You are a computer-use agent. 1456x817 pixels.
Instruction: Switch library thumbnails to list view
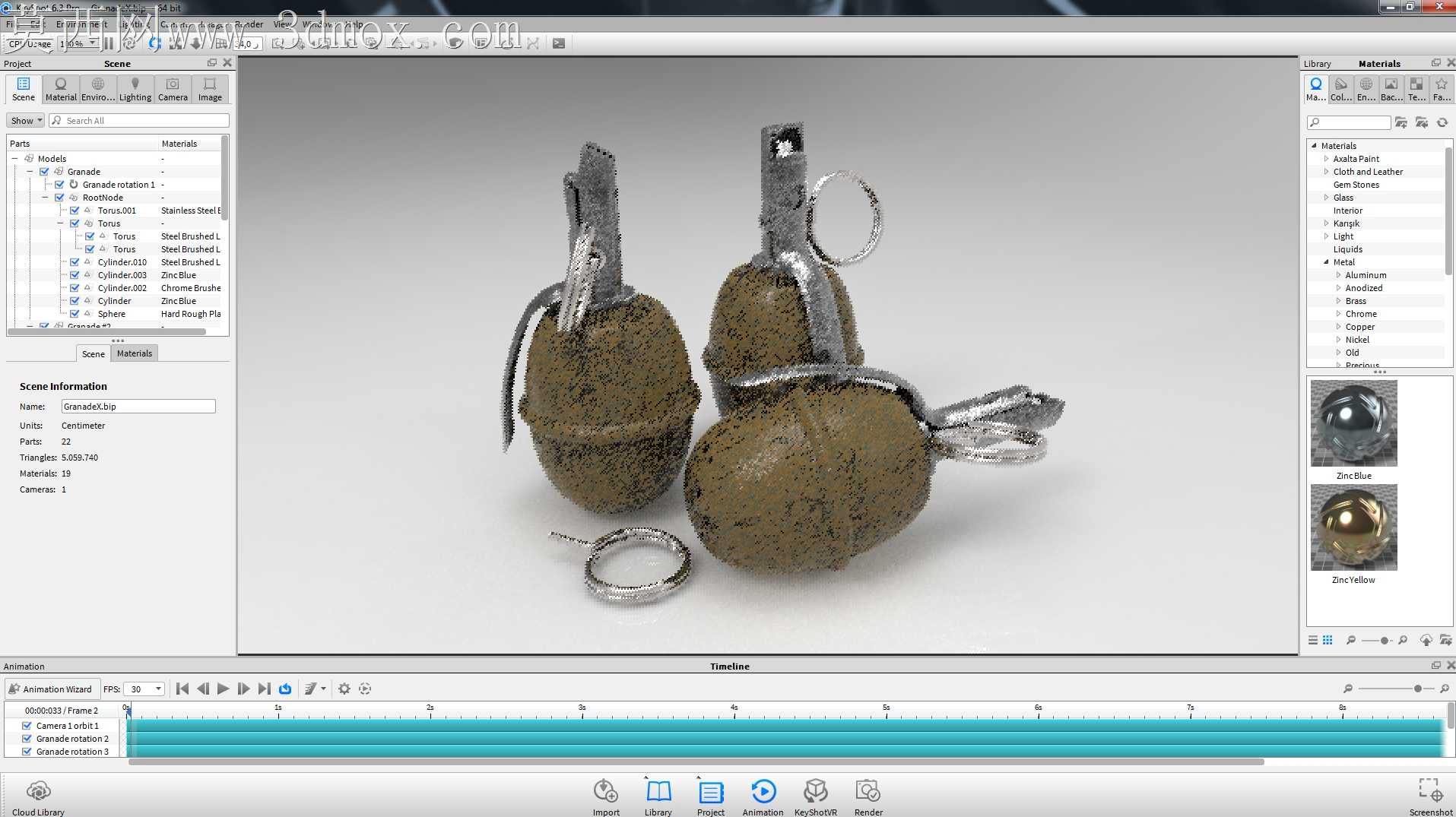1313,640
